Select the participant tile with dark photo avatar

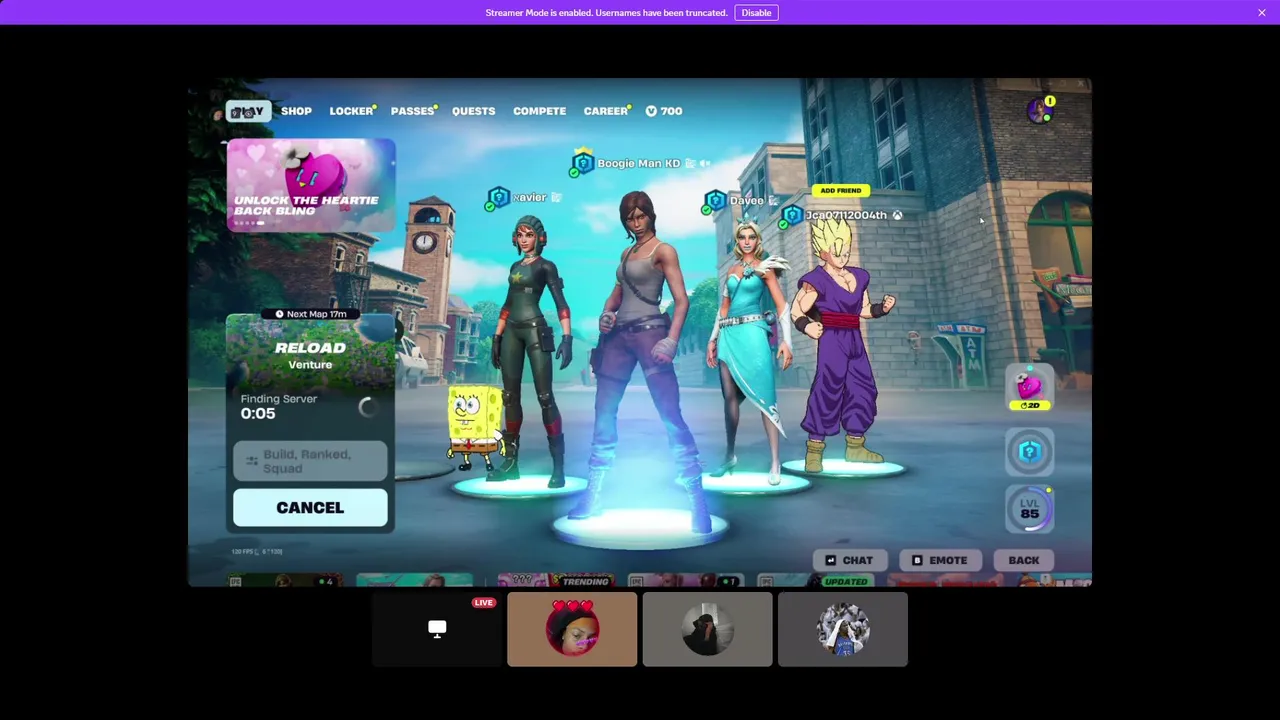tap(708, 629)
